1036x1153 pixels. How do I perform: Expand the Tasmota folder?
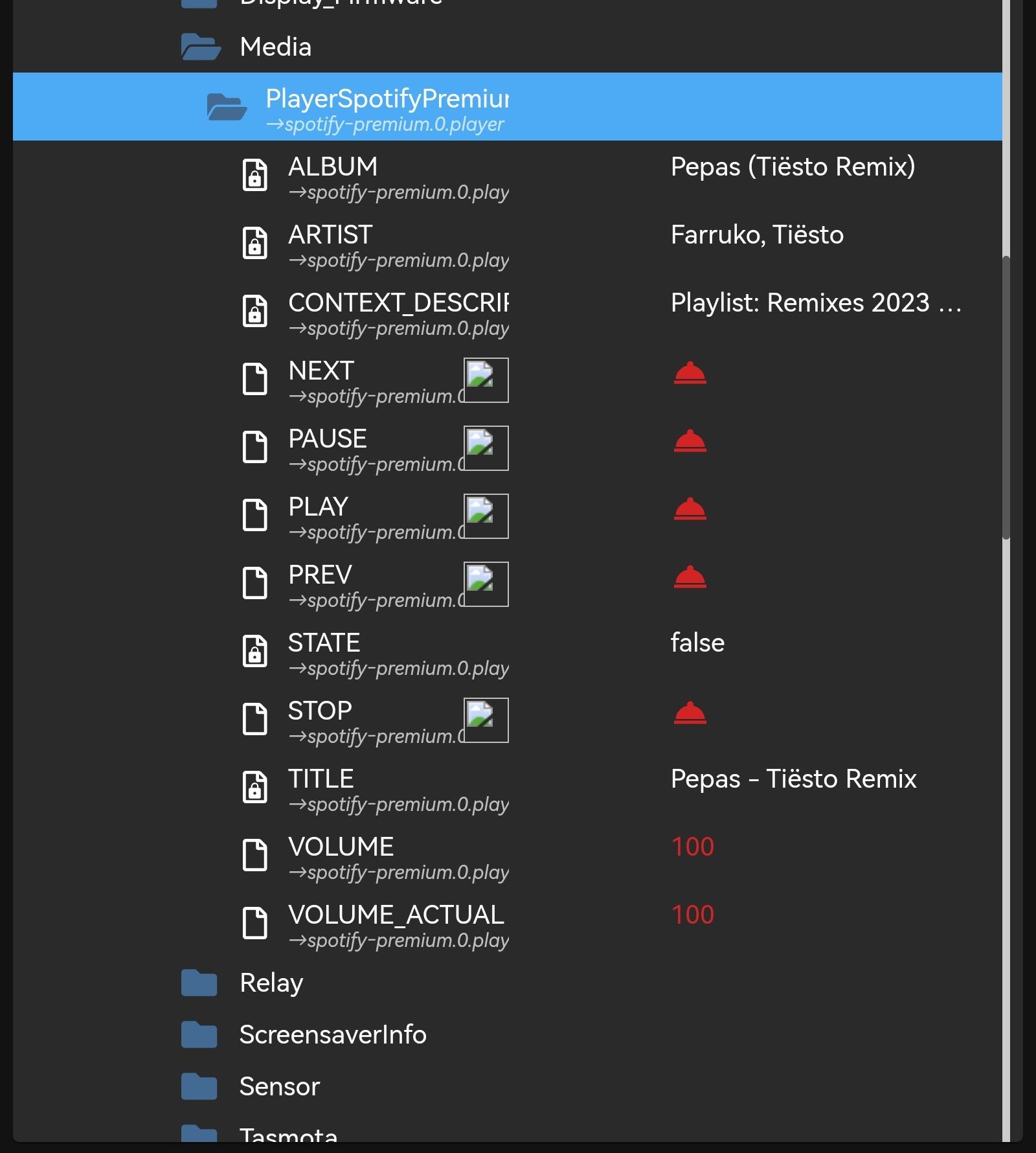pos(199,1134)
